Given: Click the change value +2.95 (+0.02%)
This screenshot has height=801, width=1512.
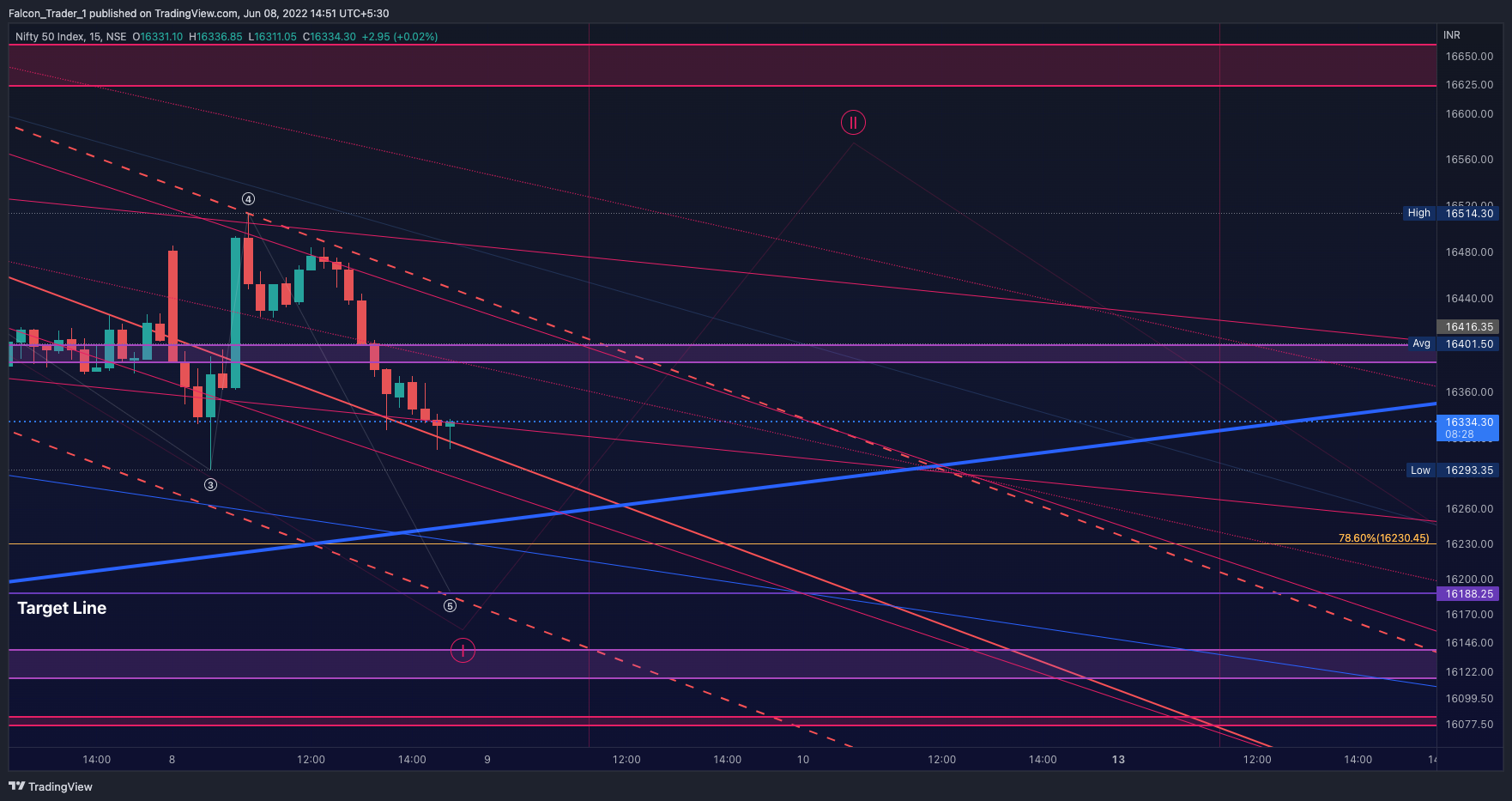Looking at the screenshot, I should pos(400,37).
